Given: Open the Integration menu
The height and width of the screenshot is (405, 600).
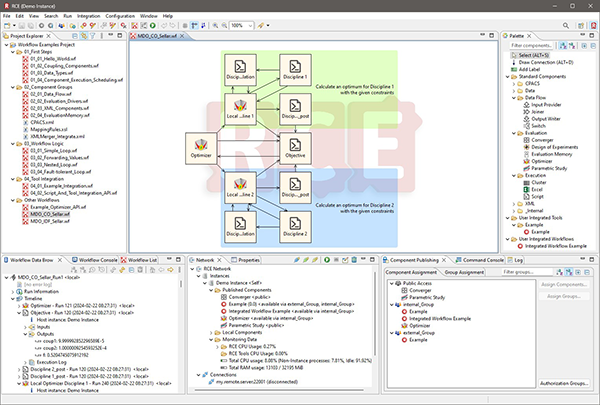Looking at the screenshot, I should click(x=88, y=16).
